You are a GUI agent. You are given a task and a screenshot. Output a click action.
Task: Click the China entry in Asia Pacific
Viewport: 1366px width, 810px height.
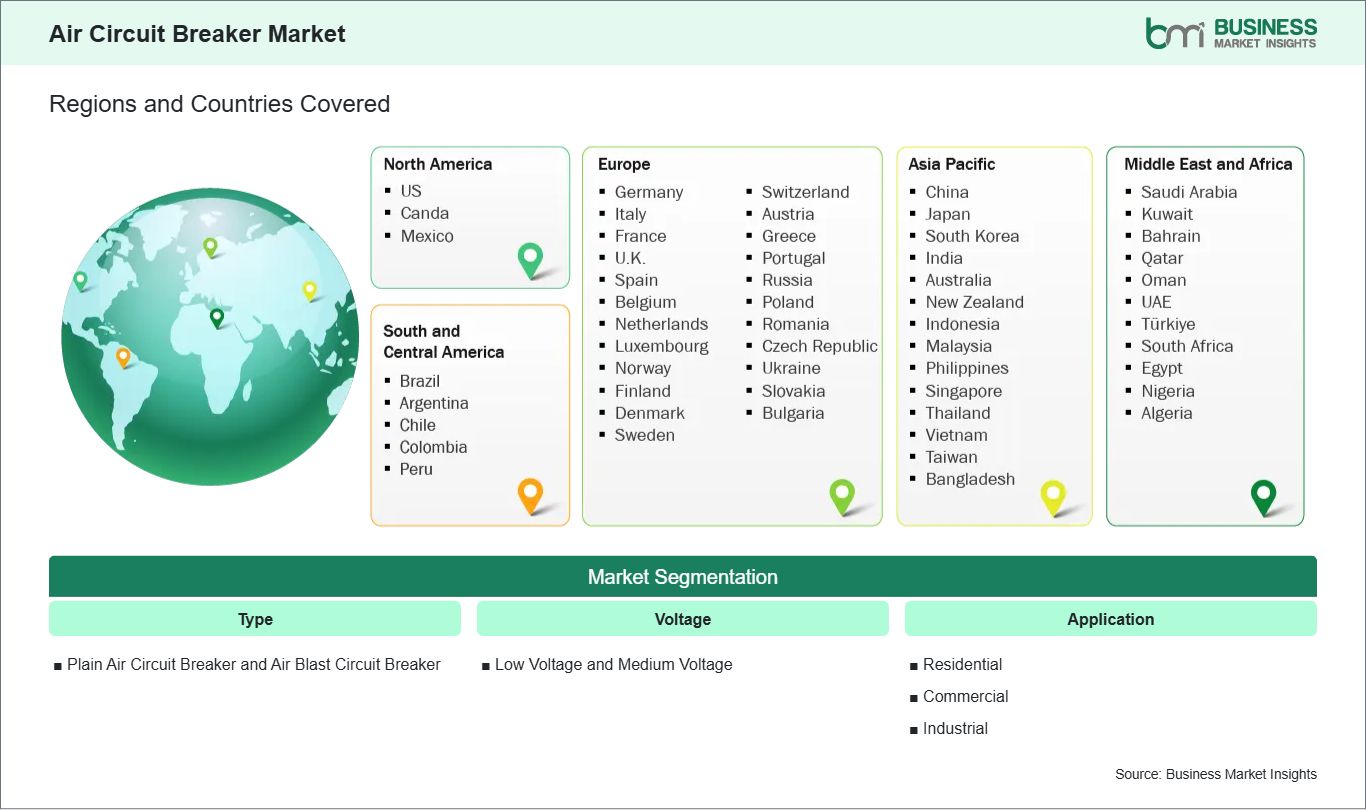pos(945,192)
